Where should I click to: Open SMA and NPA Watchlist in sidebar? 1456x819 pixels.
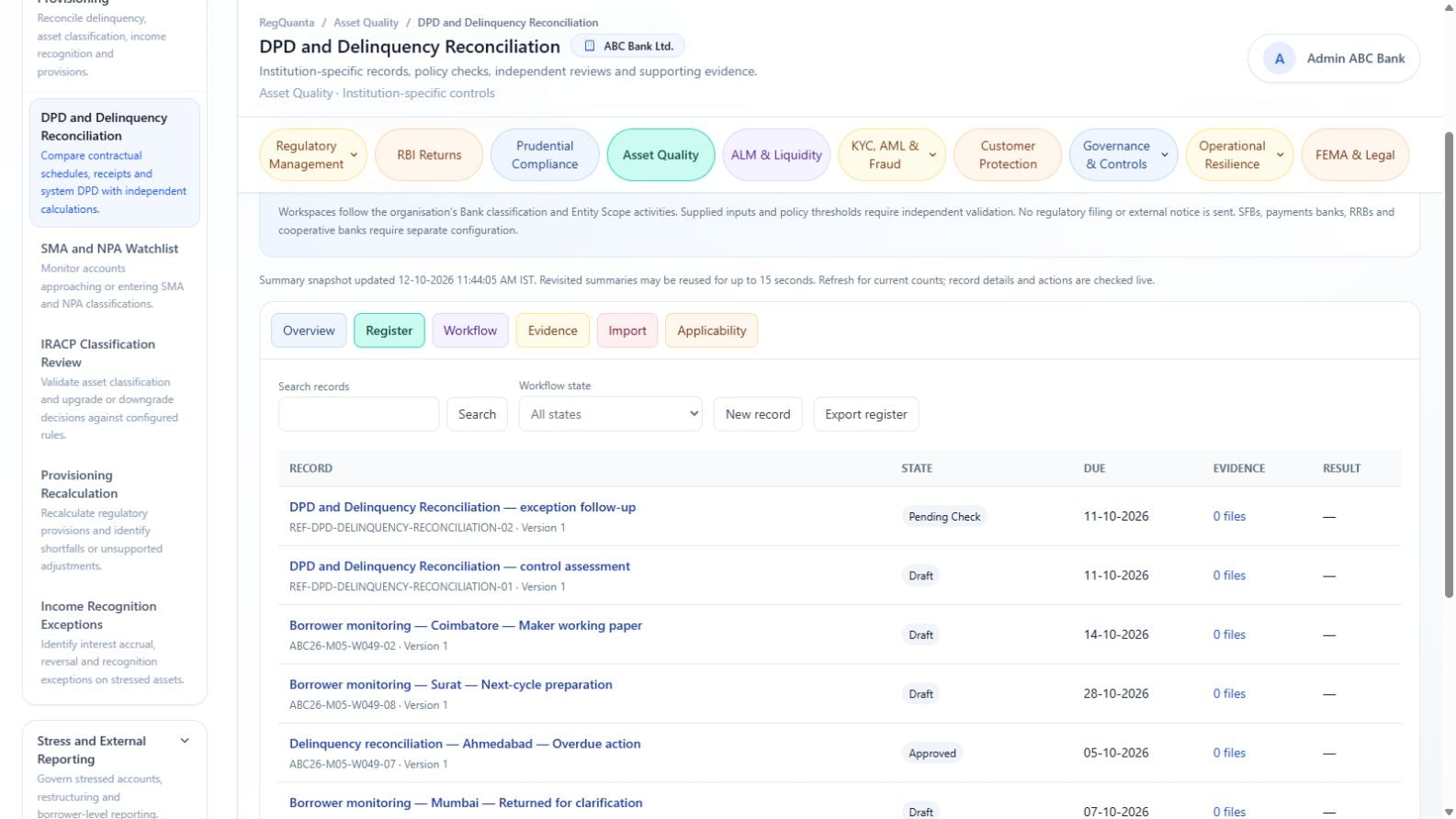coord(115,275)
